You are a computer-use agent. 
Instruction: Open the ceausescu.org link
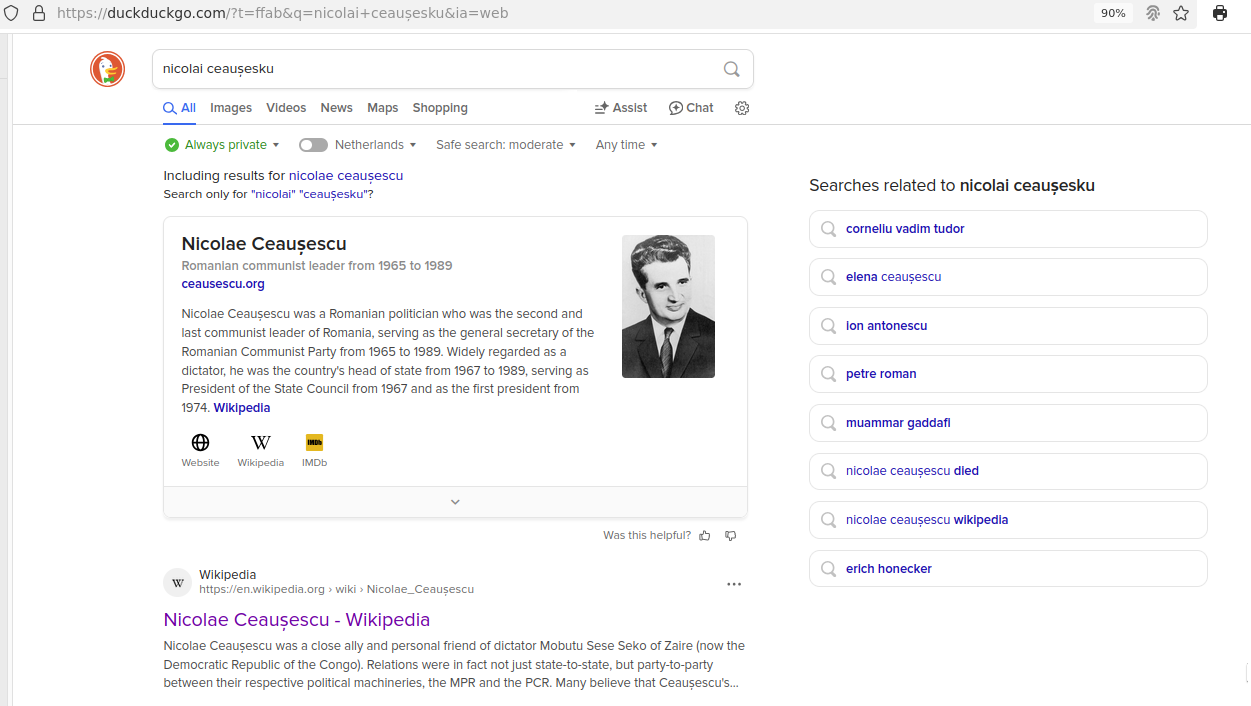223,284
